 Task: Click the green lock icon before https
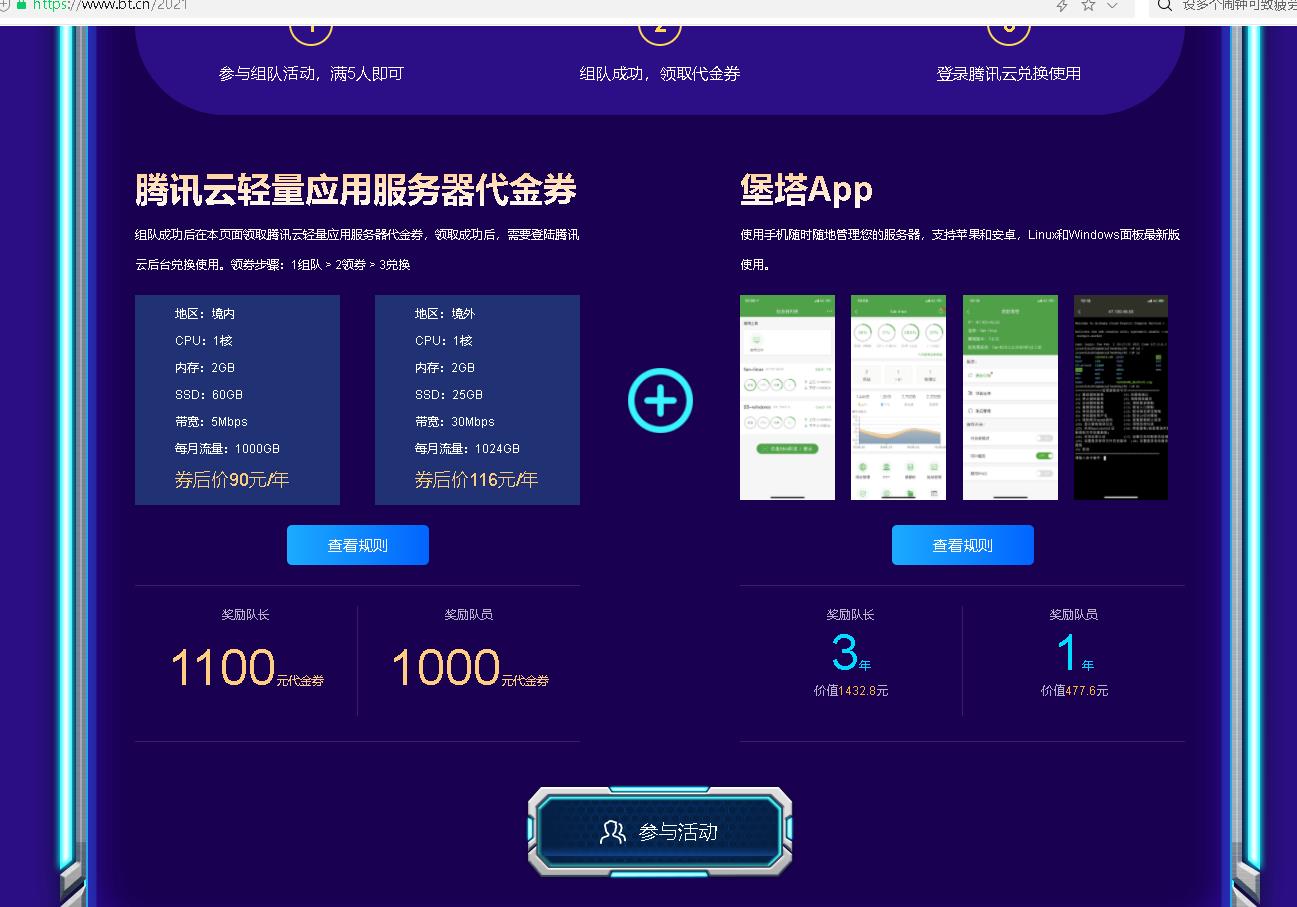pyautogui.click(x=20, y=5)
